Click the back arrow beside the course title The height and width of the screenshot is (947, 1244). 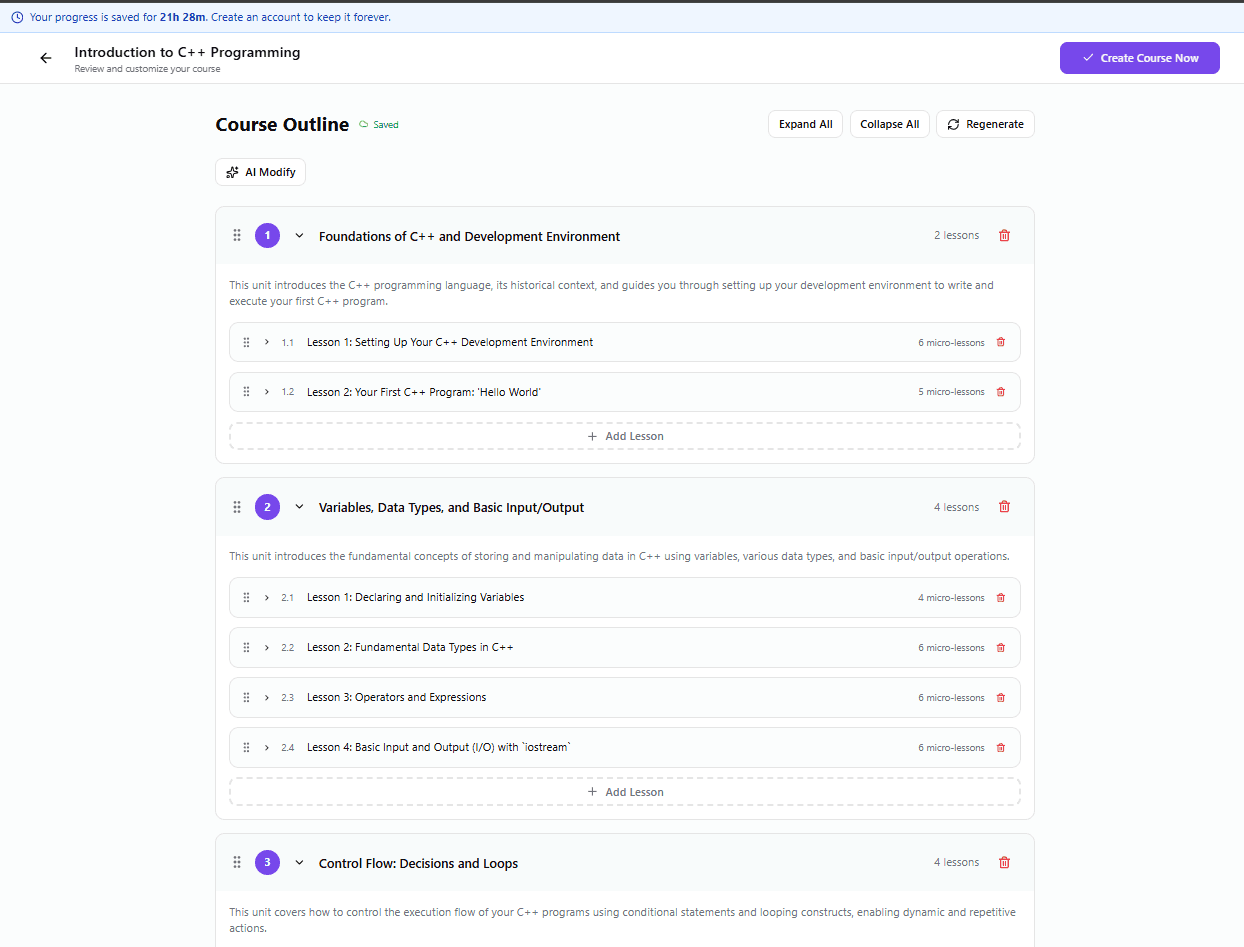point(45,58)
